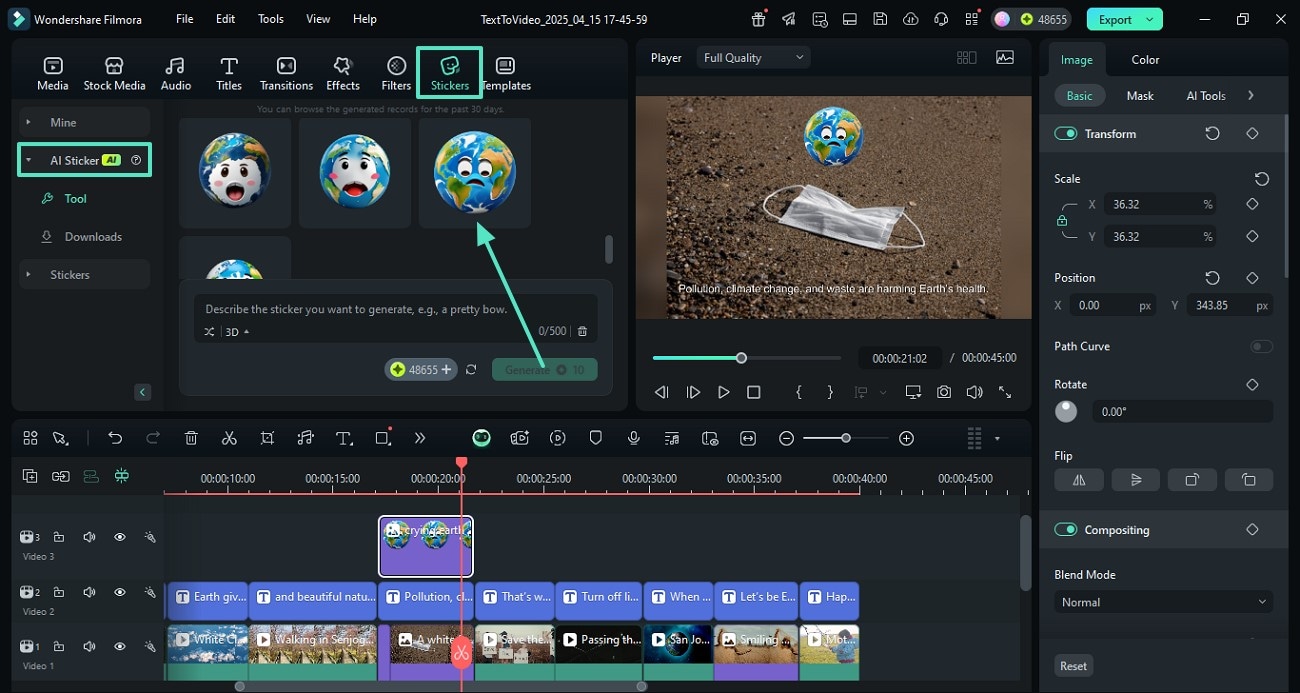This screenshot has height=693, width=1300.
Task: Switch to the Mask tab
Action: [1140, 96]
